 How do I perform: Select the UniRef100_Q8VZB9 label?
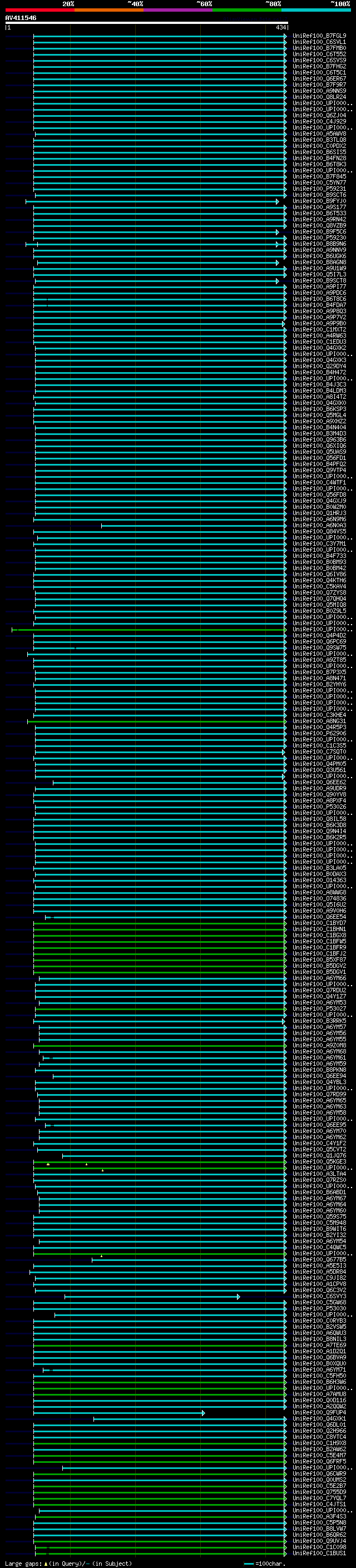pos(319,226)
